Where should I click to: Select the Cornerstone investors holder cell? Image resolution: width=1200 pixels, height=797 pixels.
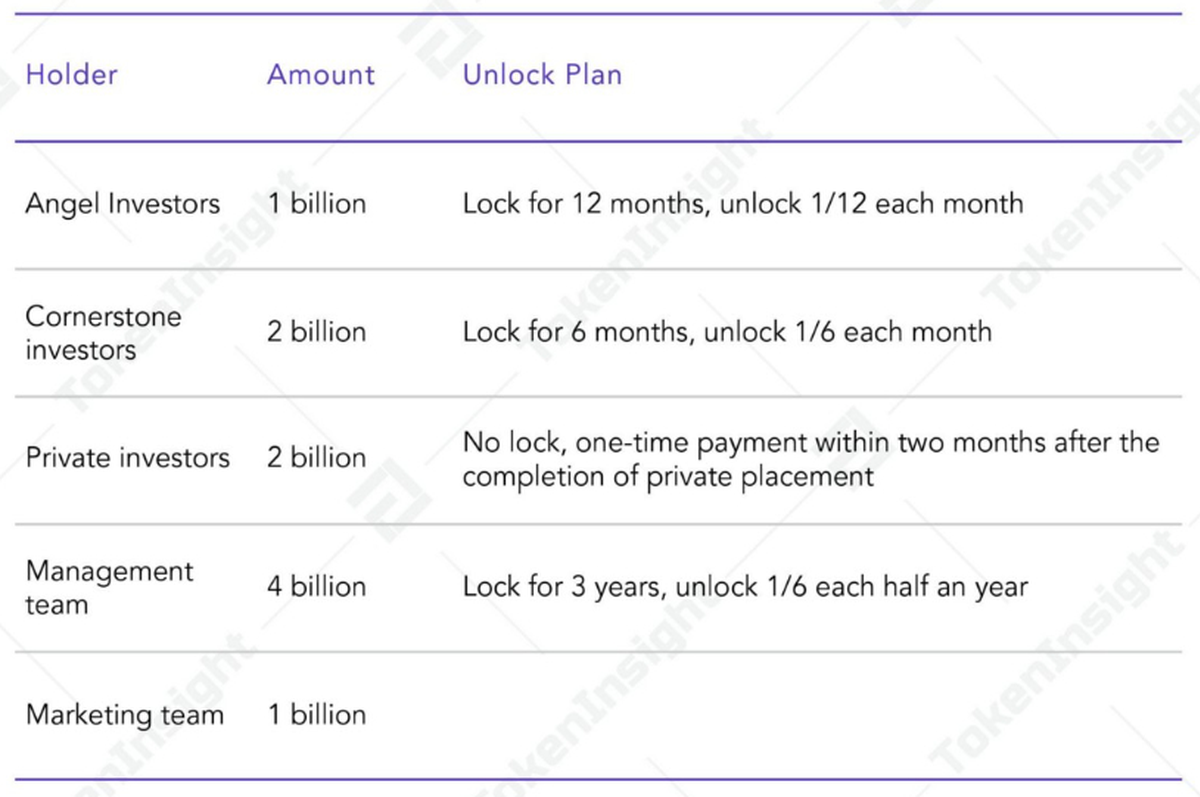point(103,332)
